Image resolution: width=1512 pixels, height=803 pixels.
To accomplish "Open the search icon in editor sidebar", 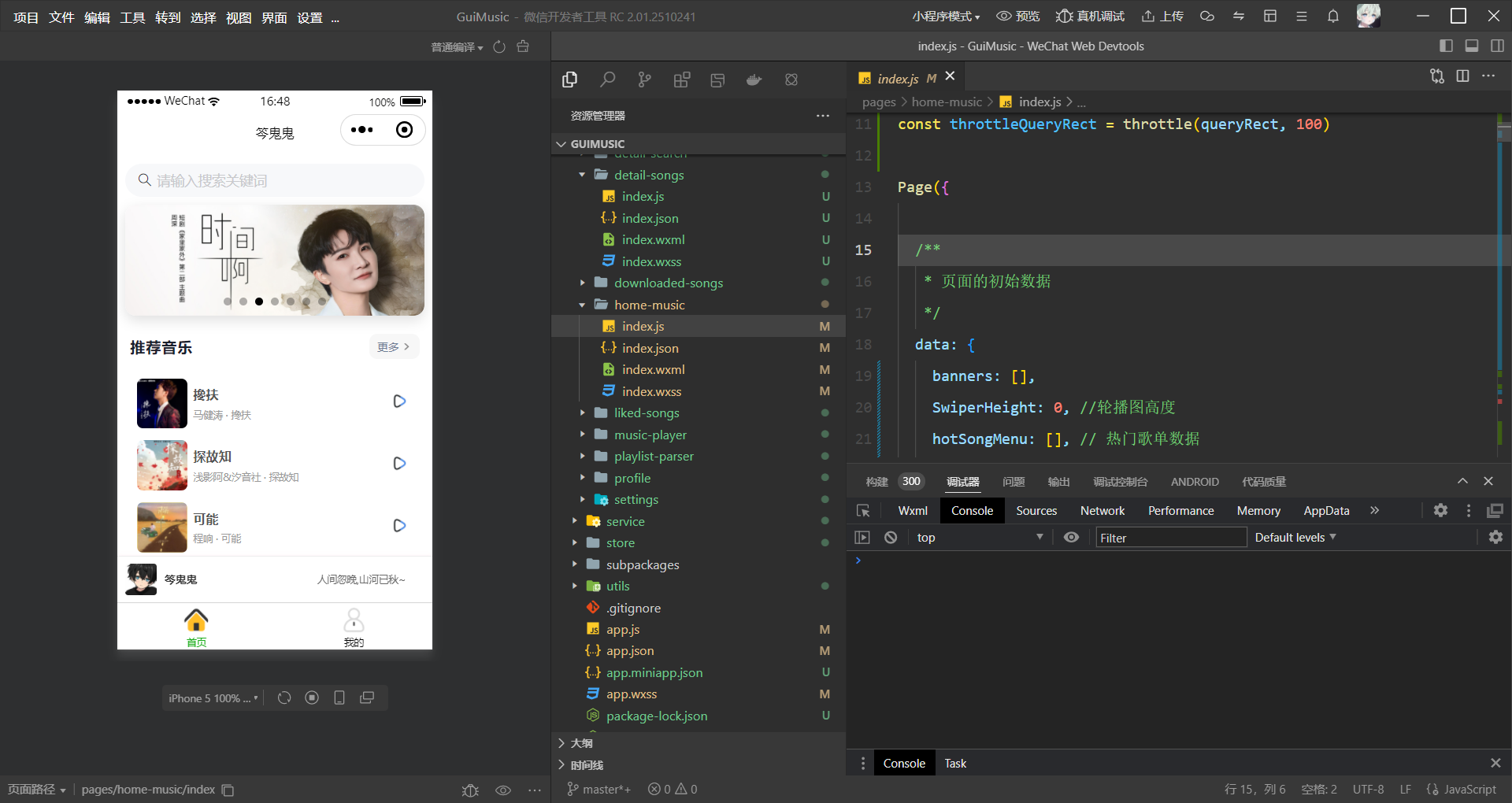I will [607, 80].
